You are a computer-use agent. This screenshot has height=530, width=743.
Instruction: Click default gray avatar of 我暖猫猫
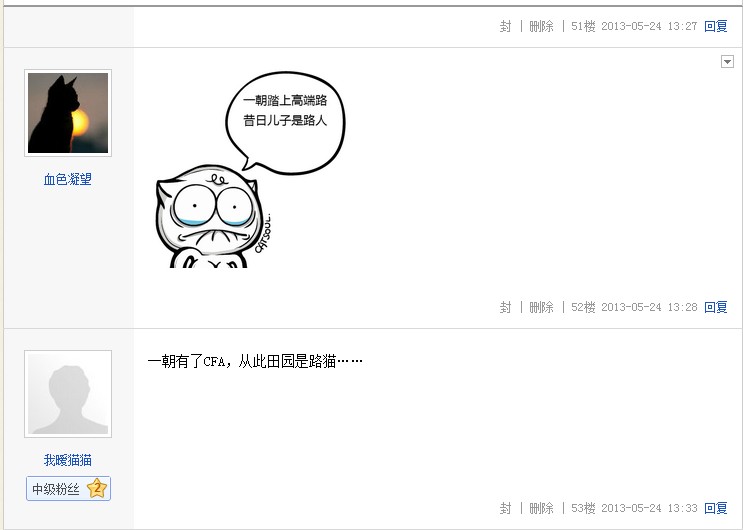coord(68,394)
